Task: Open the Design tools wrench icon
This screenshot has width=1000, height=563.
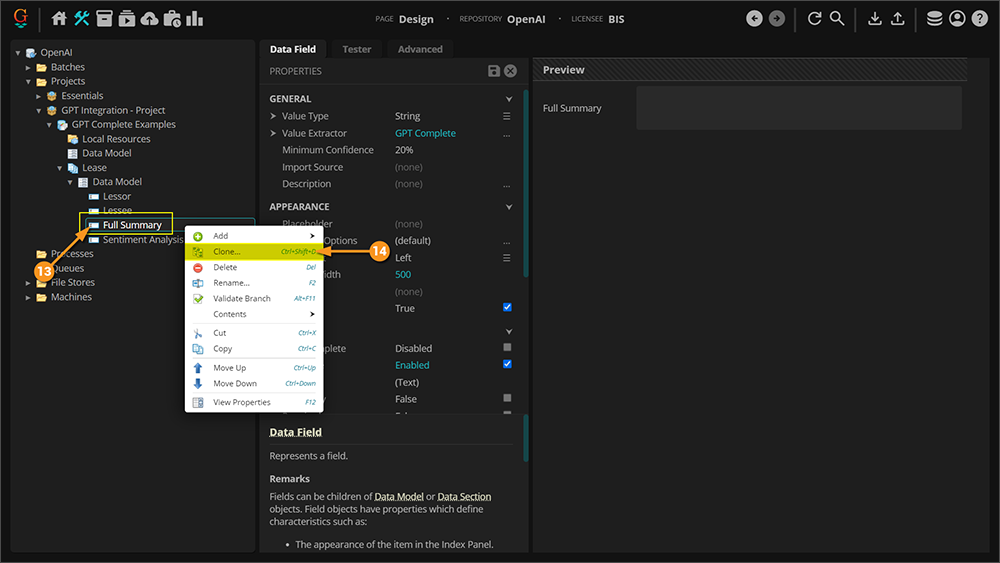Action: tap(82, 19)
